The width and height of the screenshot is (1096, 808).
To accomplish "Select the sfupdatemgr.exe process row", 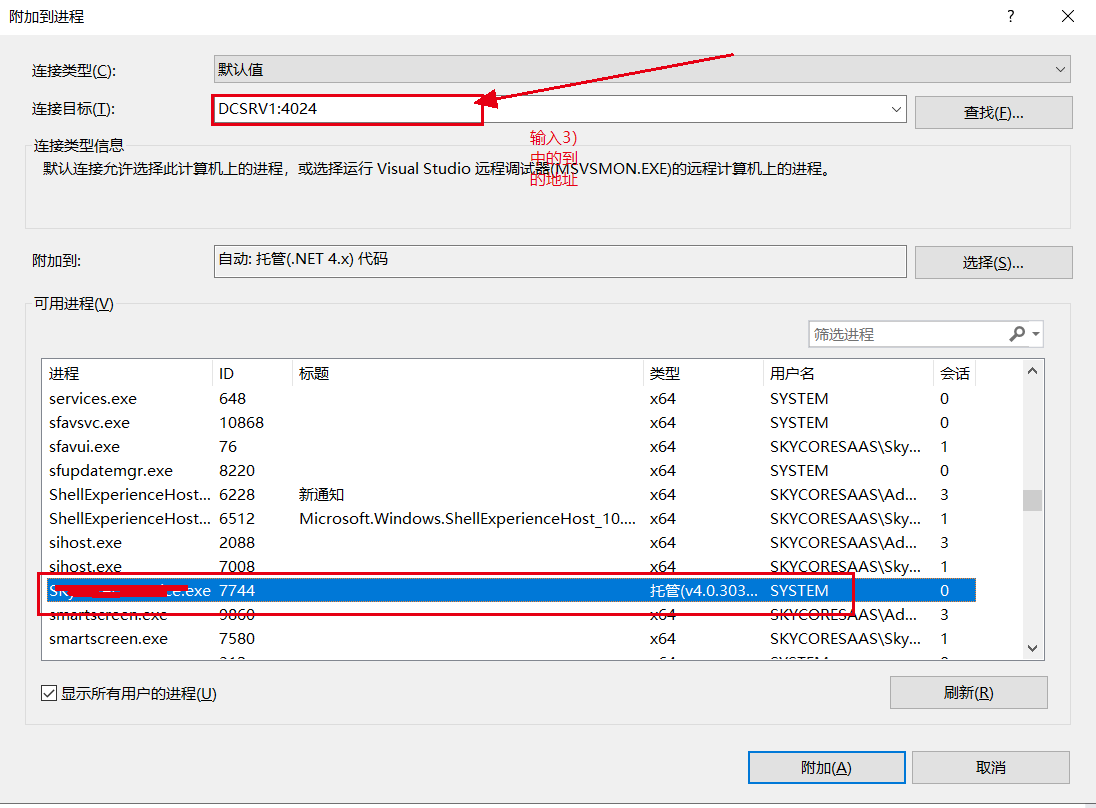I will click(509, 470).
